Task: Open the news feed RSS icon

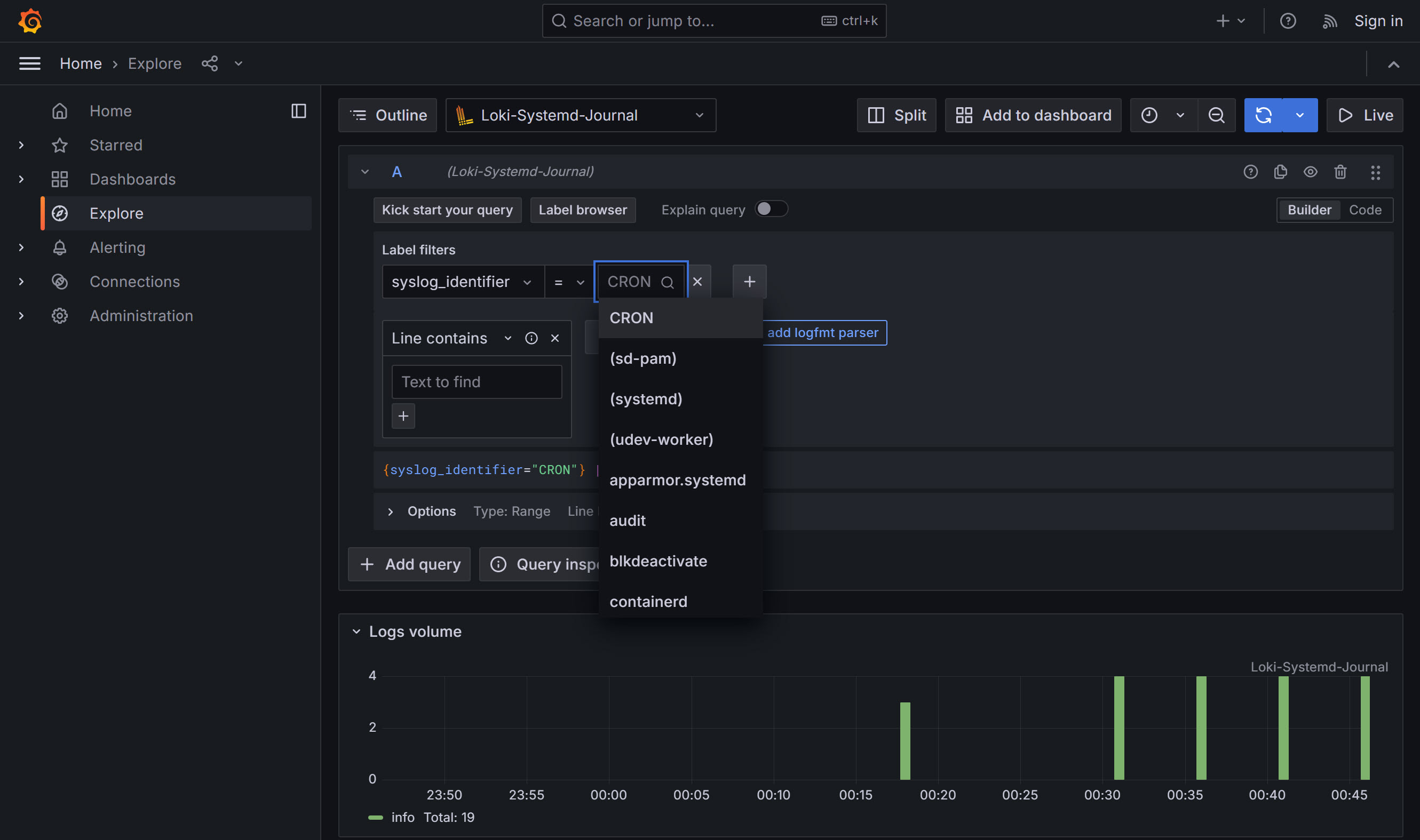Action: point(1329,21)
